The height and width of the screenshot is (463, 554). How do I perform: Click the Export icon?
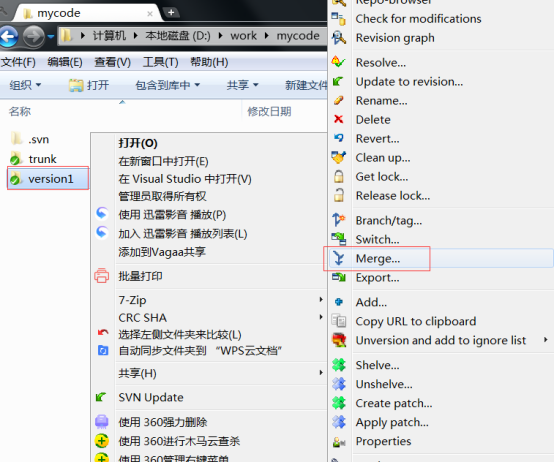(338, 277)
